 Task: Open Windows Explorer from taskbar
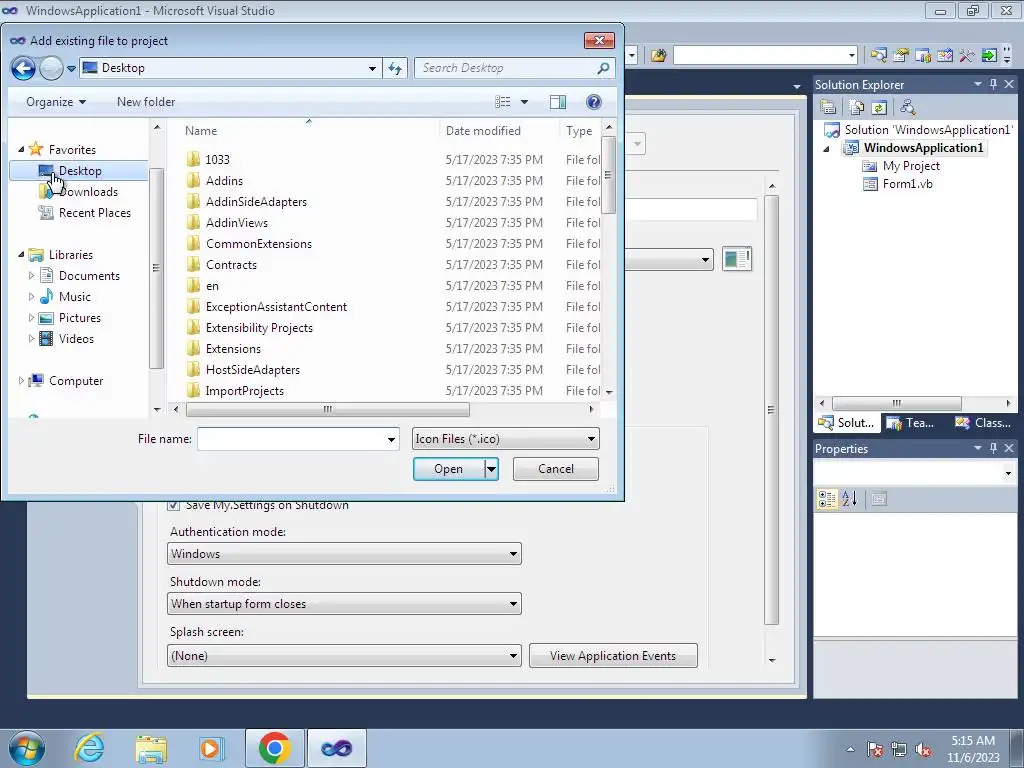[151, 748]
